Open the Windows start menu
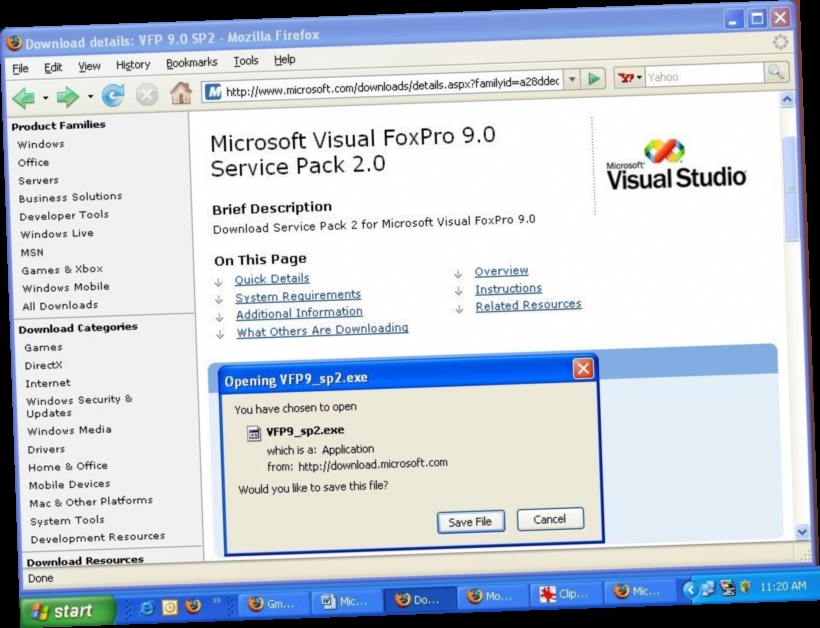The height and width of the screenshot is (628, 820). click(67, 610)
